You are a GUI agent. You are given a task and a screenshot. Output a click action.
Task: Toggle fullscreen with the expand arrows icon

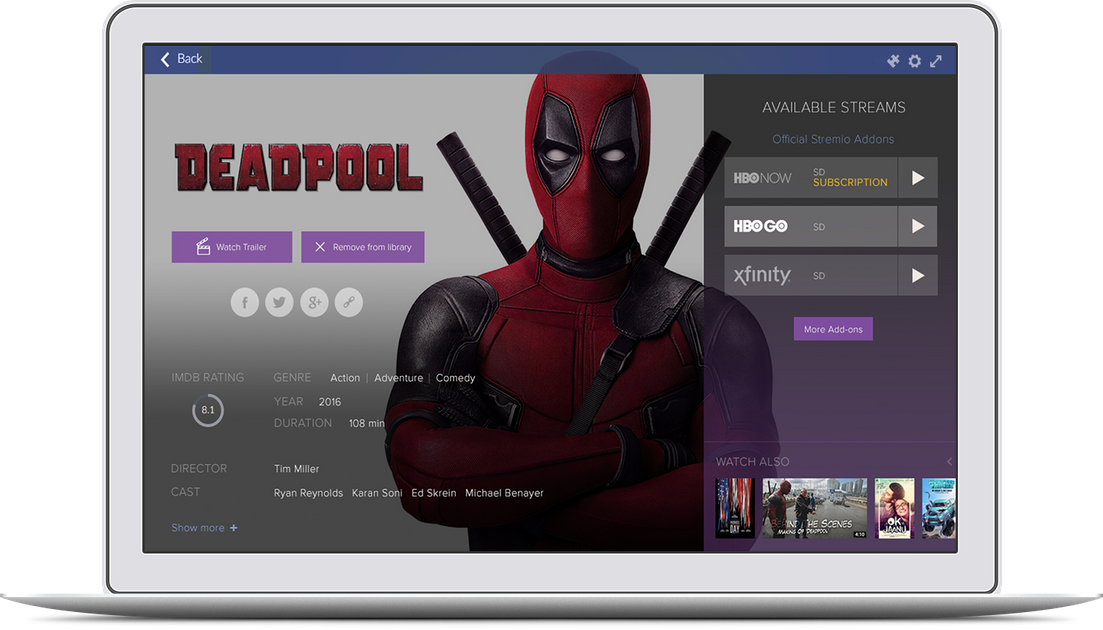pos(936,61)
